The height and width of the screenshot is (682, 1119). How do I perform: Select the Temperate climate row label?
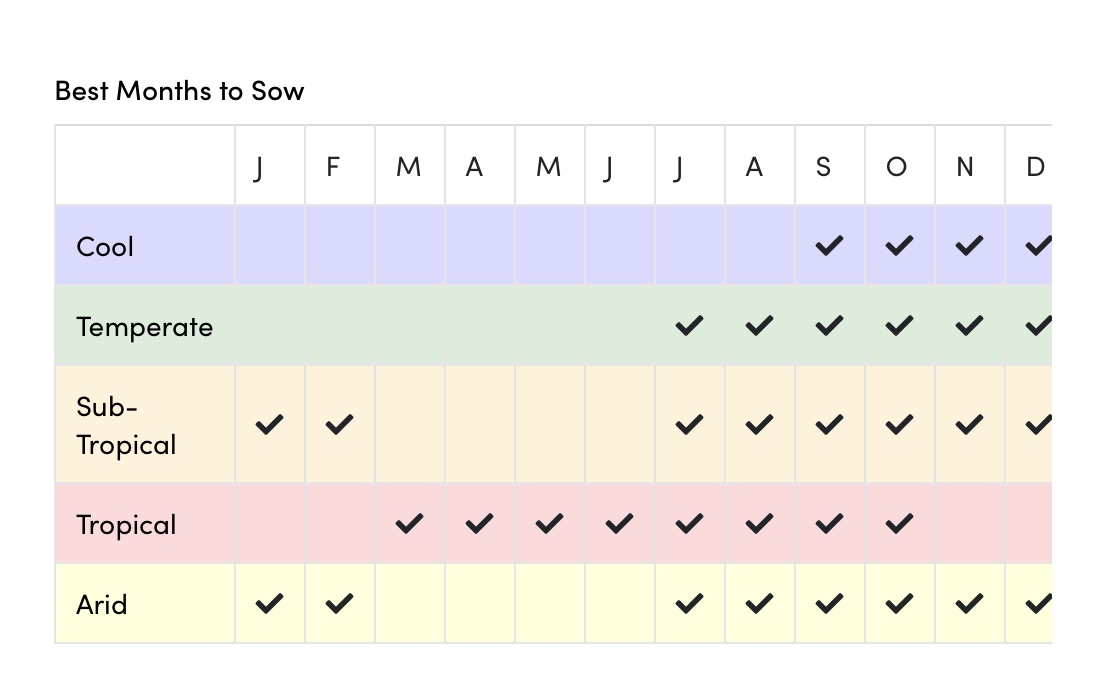(x=144, y=327)
